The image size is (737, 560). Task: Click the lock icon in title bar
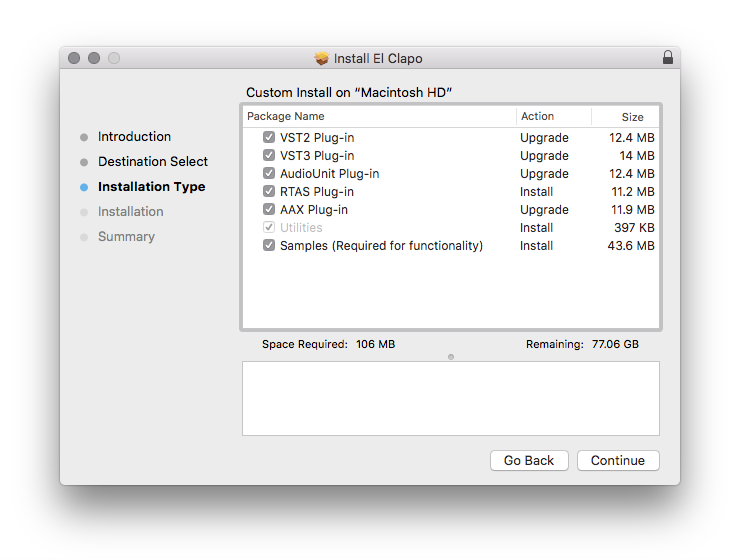[667, 58]
